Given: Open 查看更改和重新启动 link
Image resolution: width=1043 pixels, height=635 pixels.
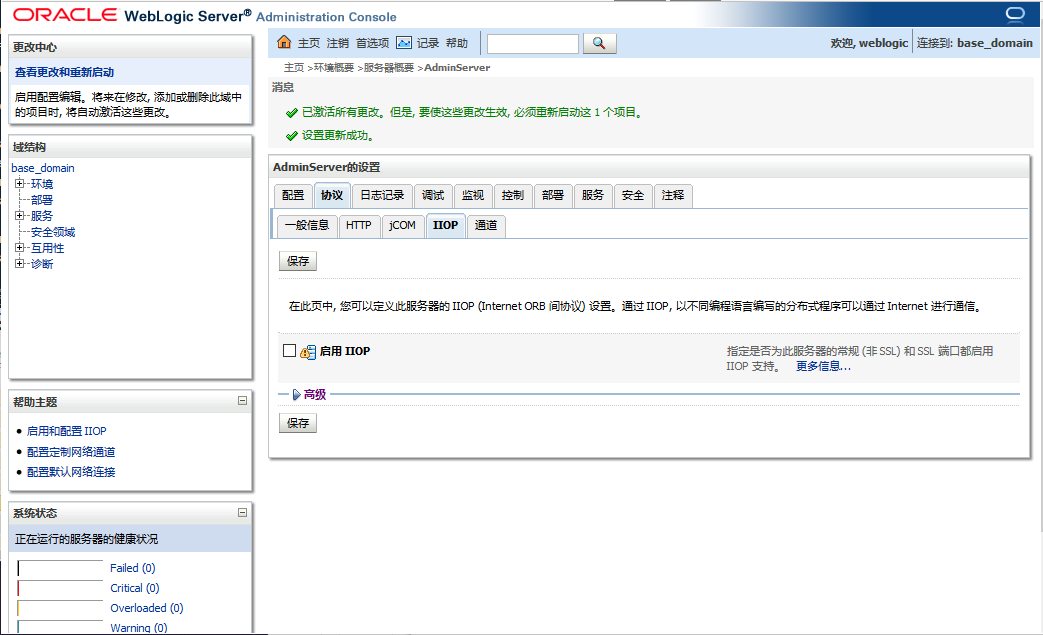Looking at the screenshot, I should point(64,72).
